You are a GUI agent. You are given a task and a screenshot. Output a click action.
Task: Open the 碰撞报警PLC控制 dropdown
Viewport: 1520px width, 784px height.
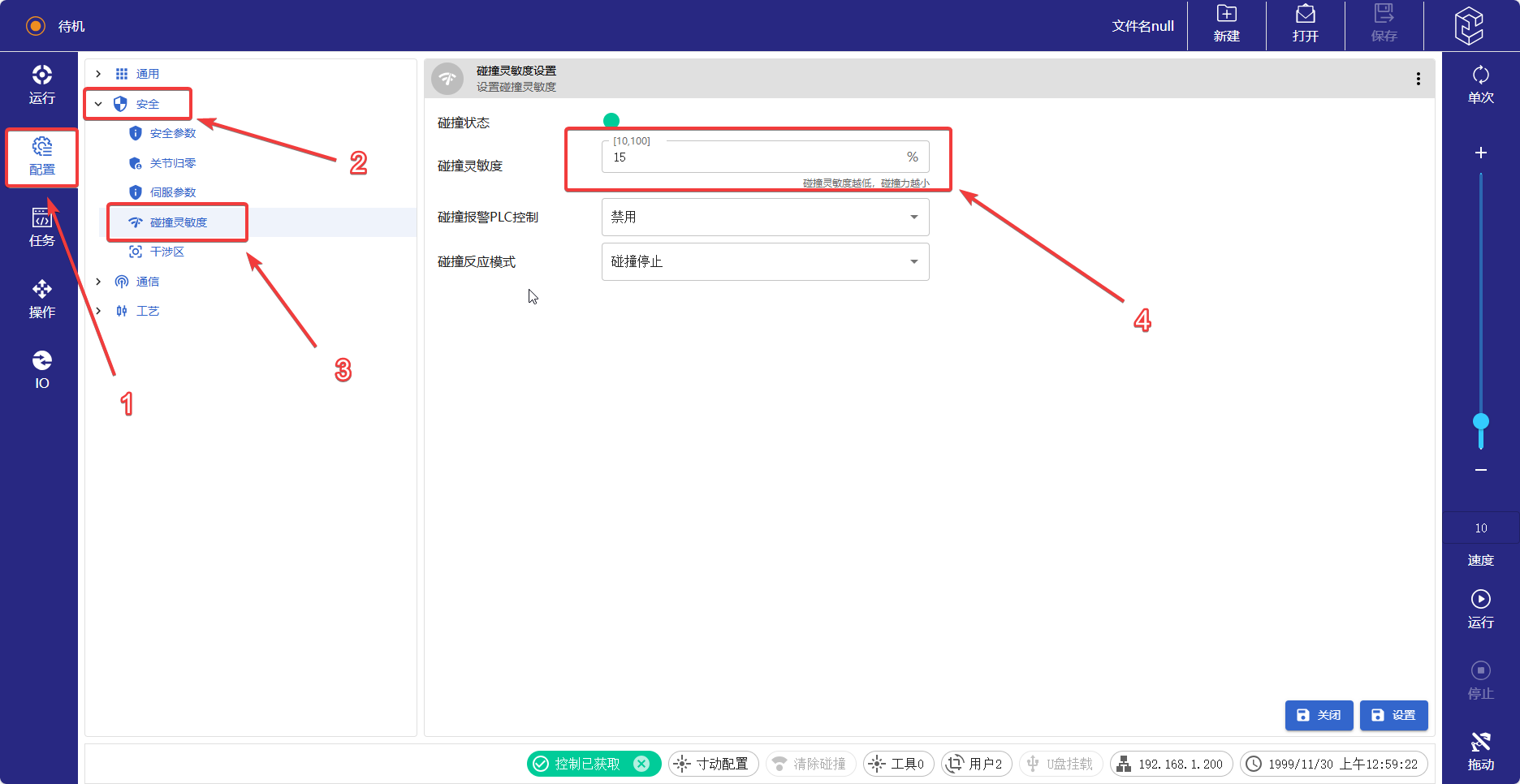(765, 218)
